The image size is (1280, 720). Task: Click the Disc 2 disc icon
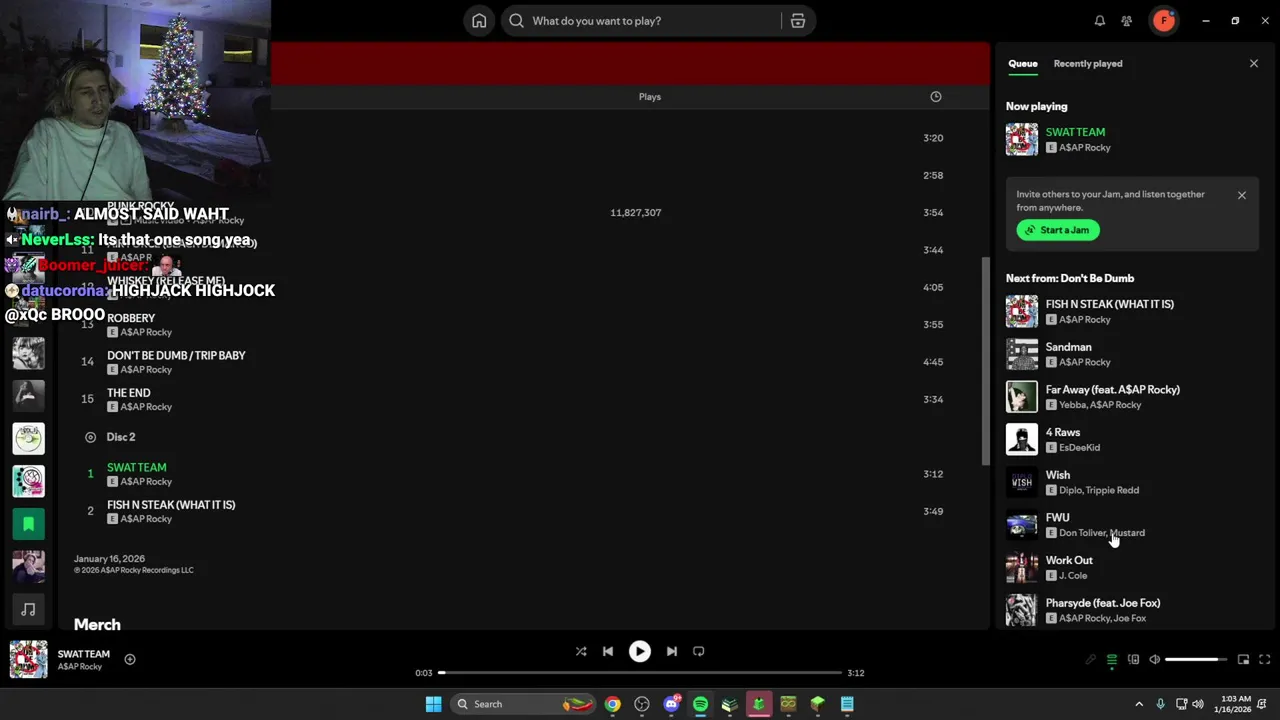(90, 437)
